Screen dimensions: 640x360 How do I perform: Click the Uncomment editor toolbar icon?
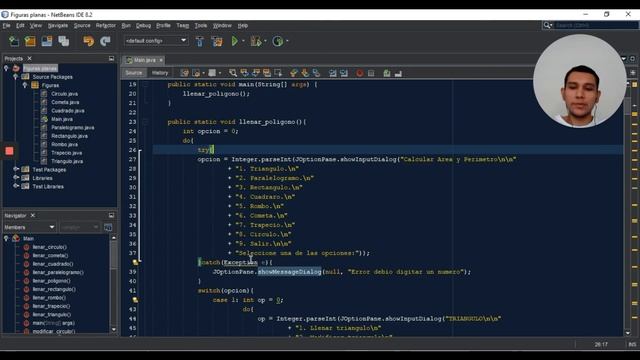(398, 73)
